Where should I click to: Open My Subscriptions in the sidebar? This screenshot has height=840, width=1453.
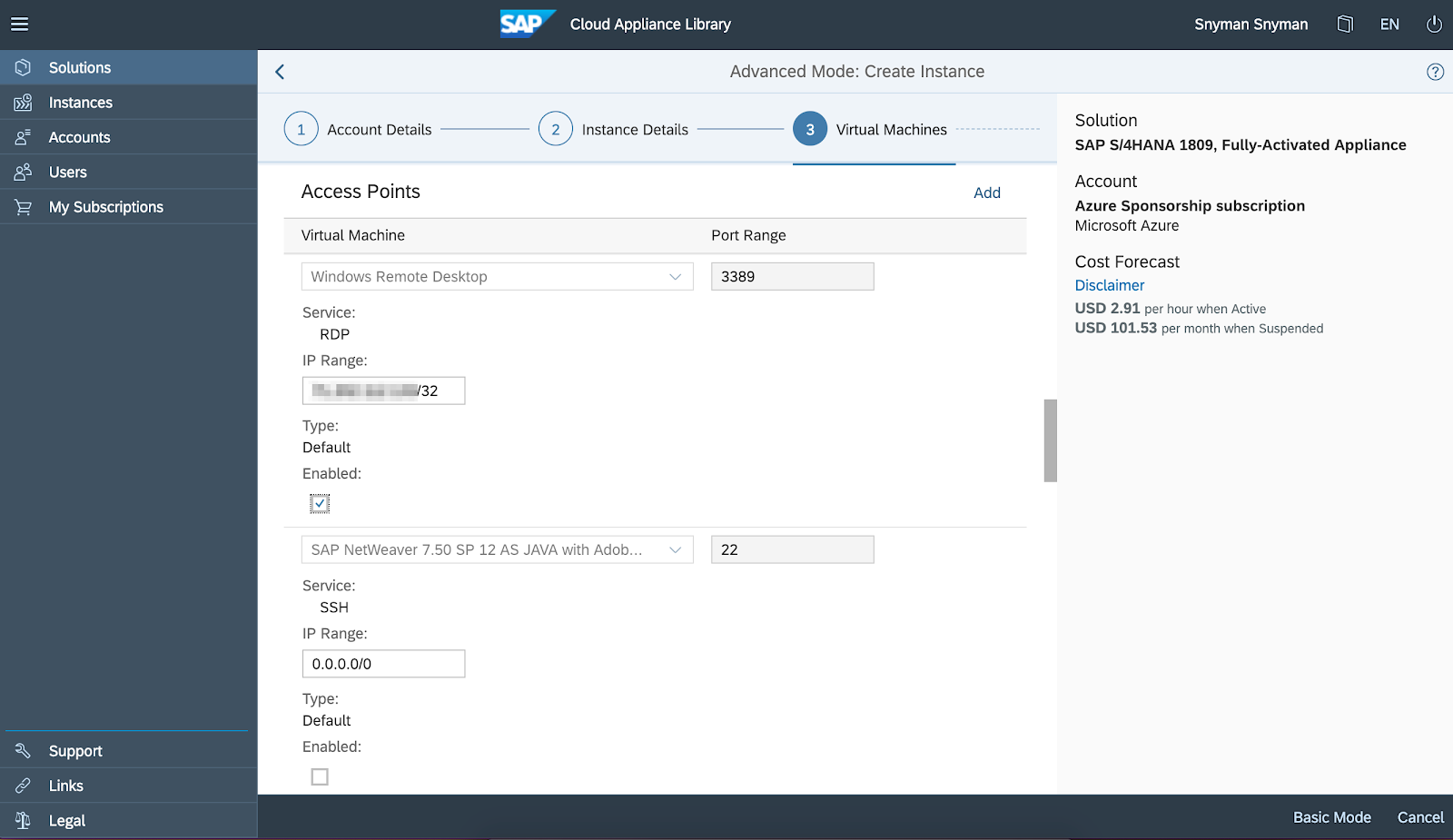129,207
